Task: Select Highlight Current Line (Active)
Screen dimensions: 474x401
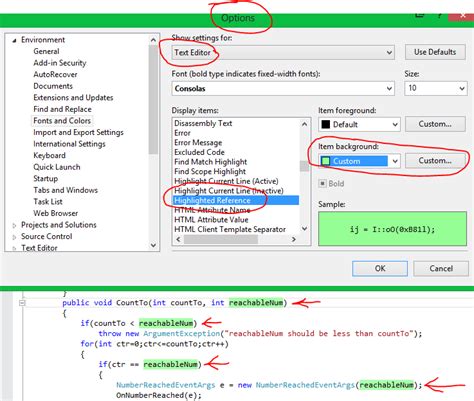Action: [x=226, y=181]
